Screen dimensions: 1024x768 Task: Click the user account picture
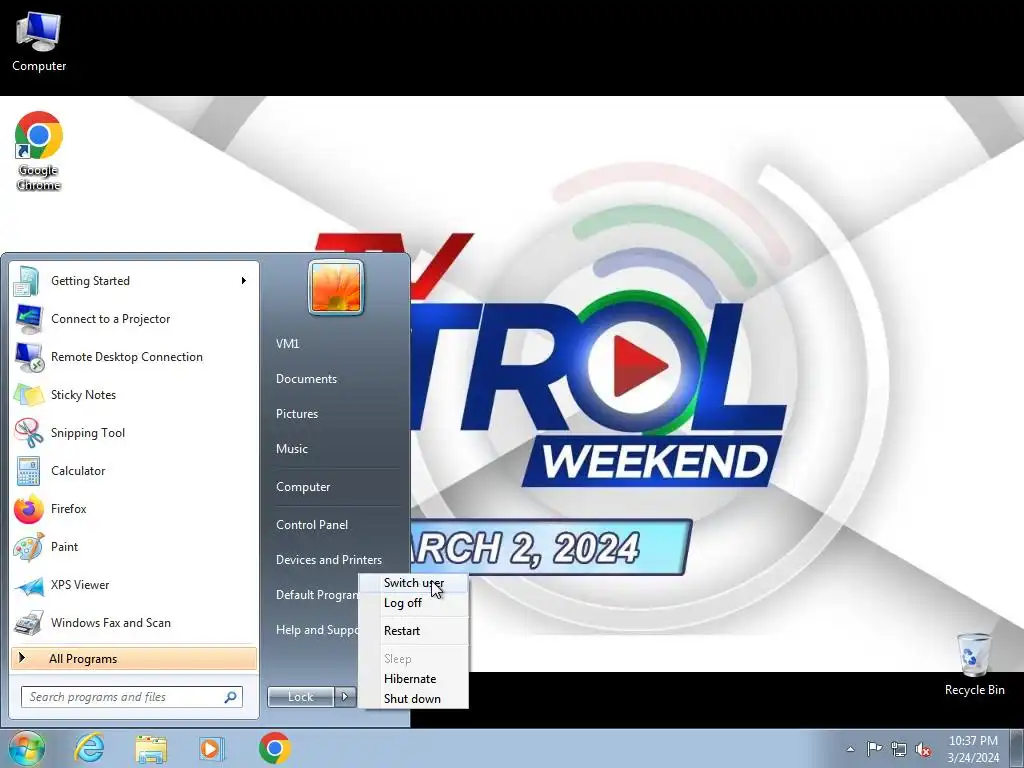point(336,287)
